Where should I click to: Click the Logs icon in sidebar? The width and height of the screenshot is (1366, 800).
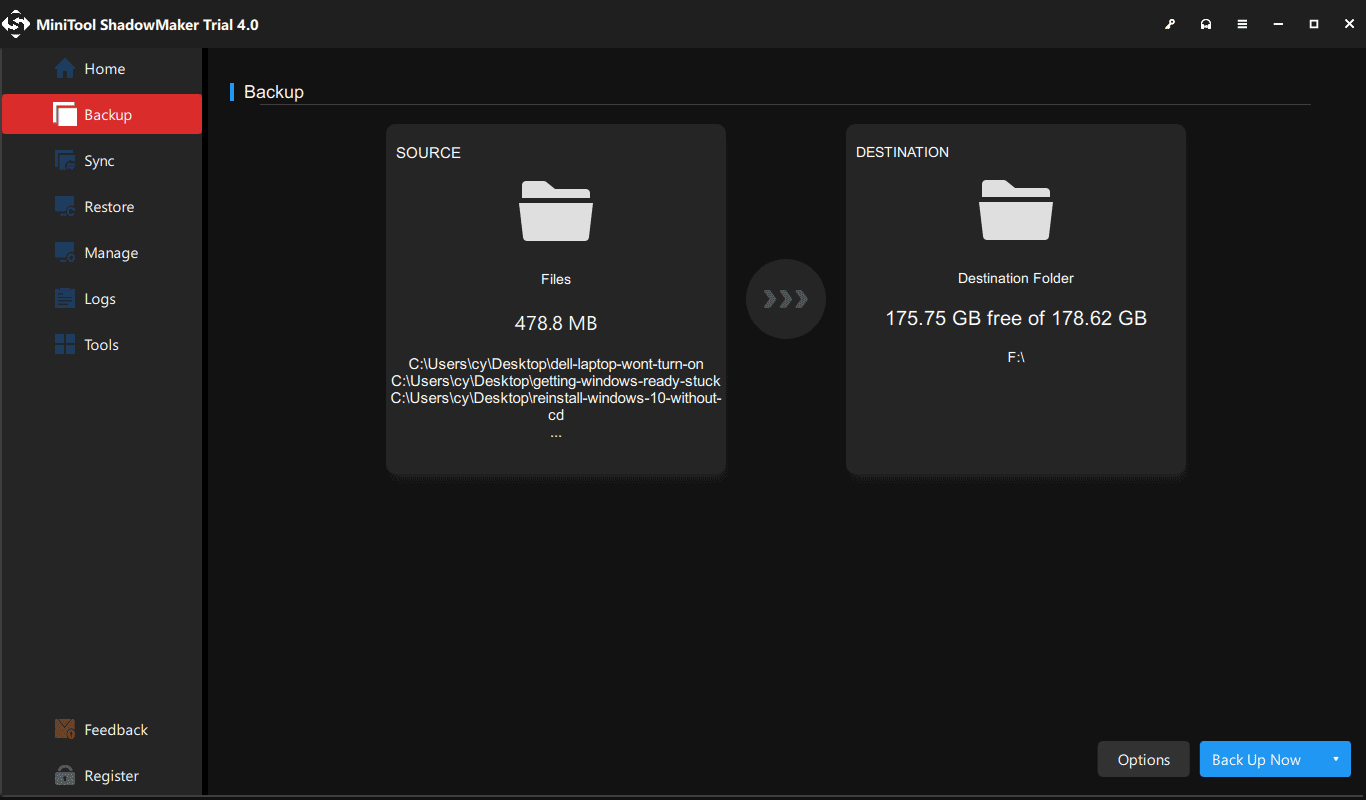point(65,298)
